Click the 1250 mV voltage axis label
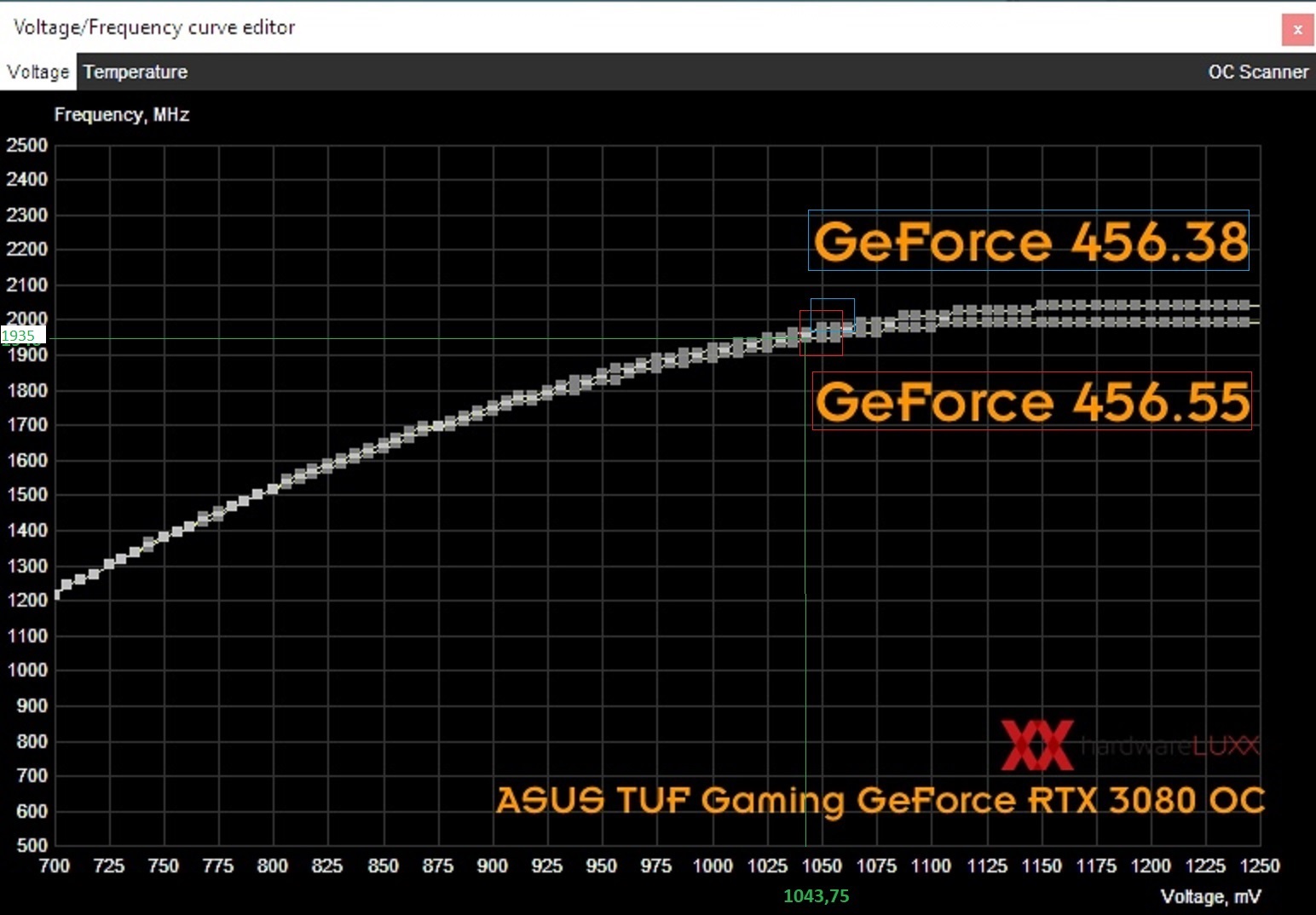Viewport: 1316px width, 915px height. [x=1260, y=866]
